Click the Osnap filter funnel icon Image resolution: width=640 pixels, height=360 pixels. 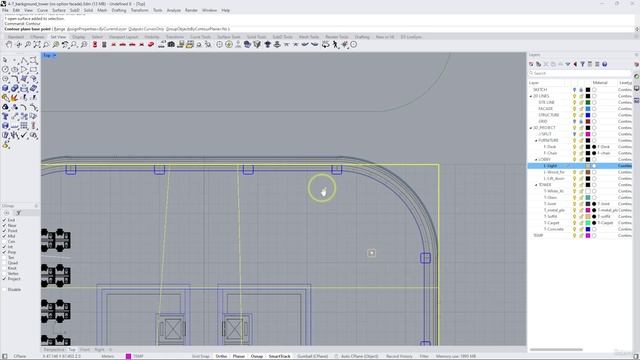18,213
